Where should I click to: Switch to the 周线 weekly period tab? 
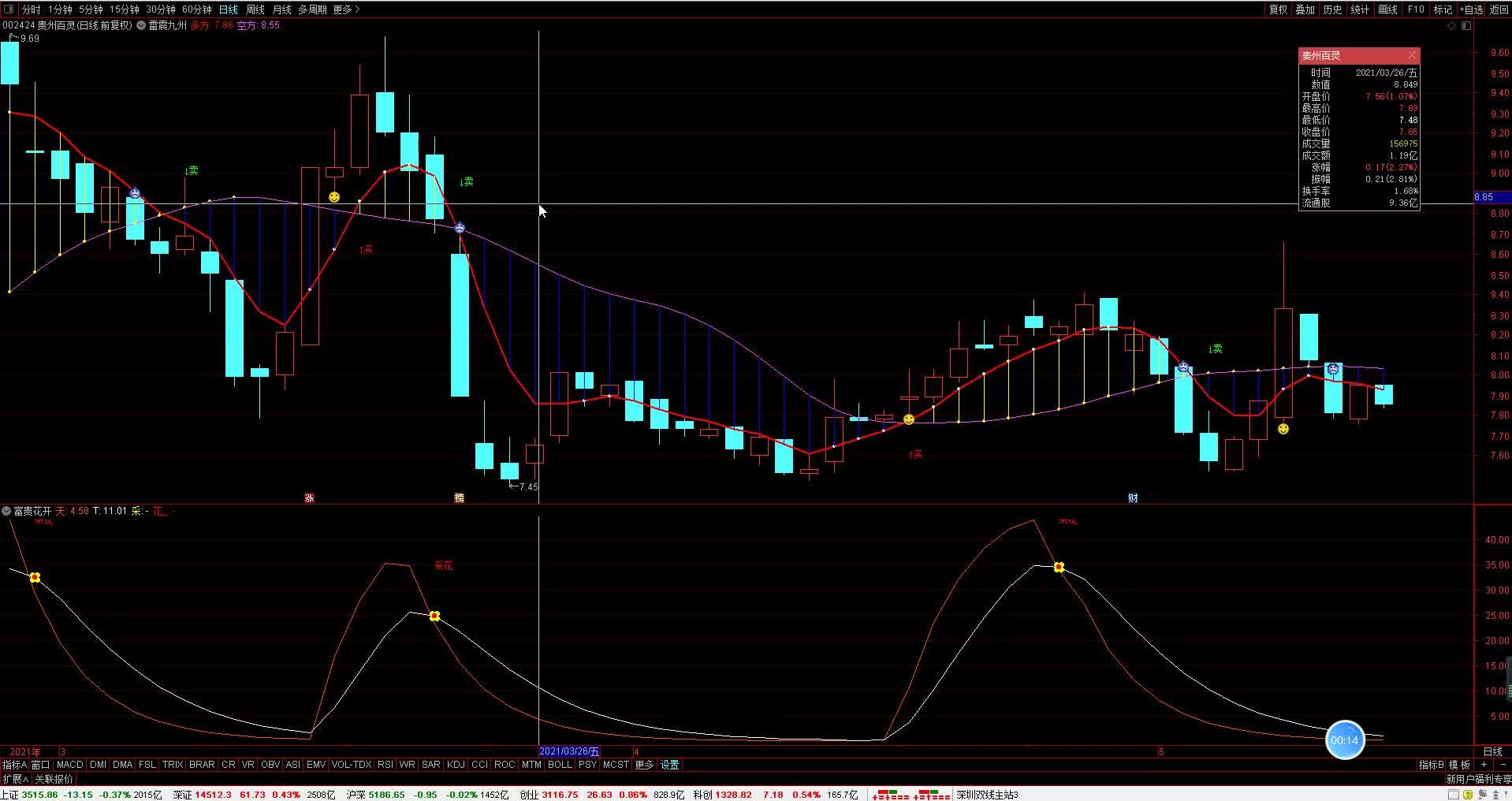[255, 9]
